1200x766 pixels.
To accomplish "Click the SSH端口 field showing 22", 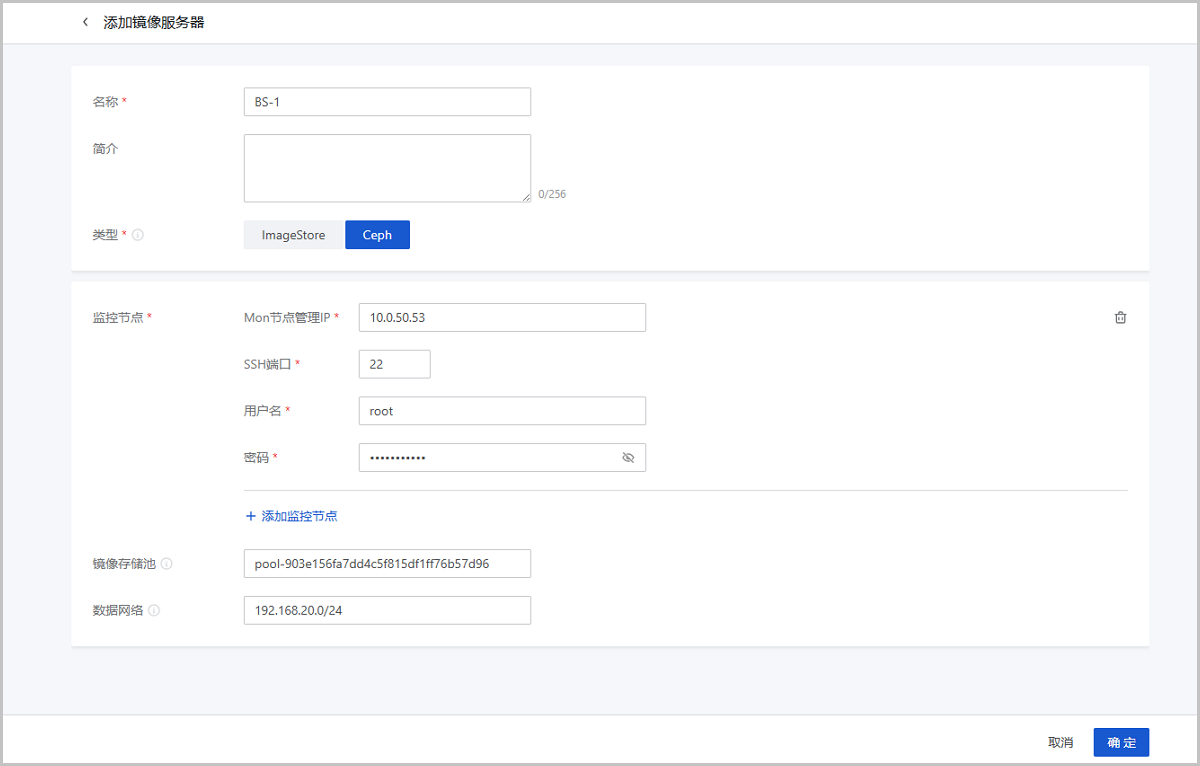I will click(394, 364).
